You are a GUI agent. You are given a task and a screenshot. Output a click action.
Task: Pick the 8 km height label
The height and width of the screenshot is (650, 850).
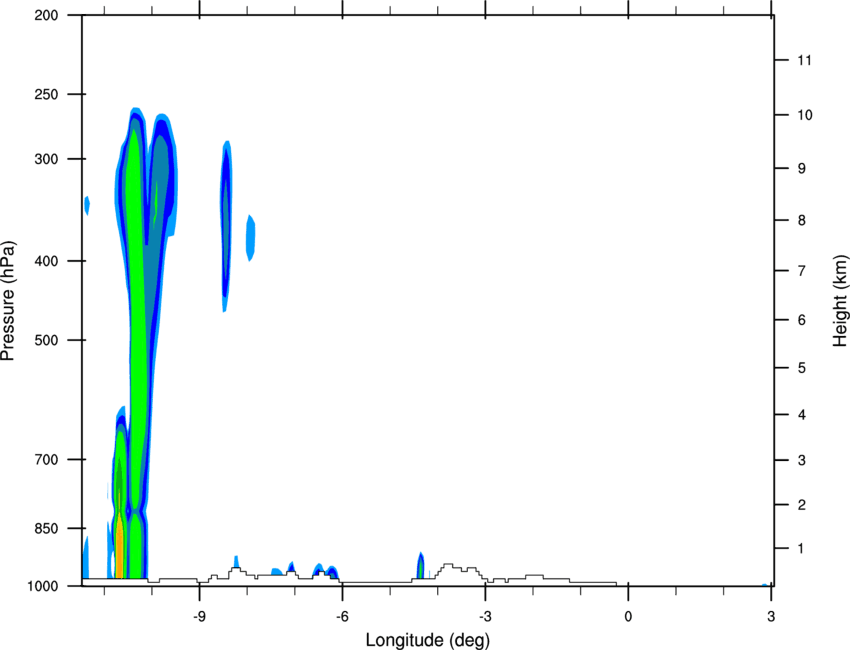(x=801, y=220)
